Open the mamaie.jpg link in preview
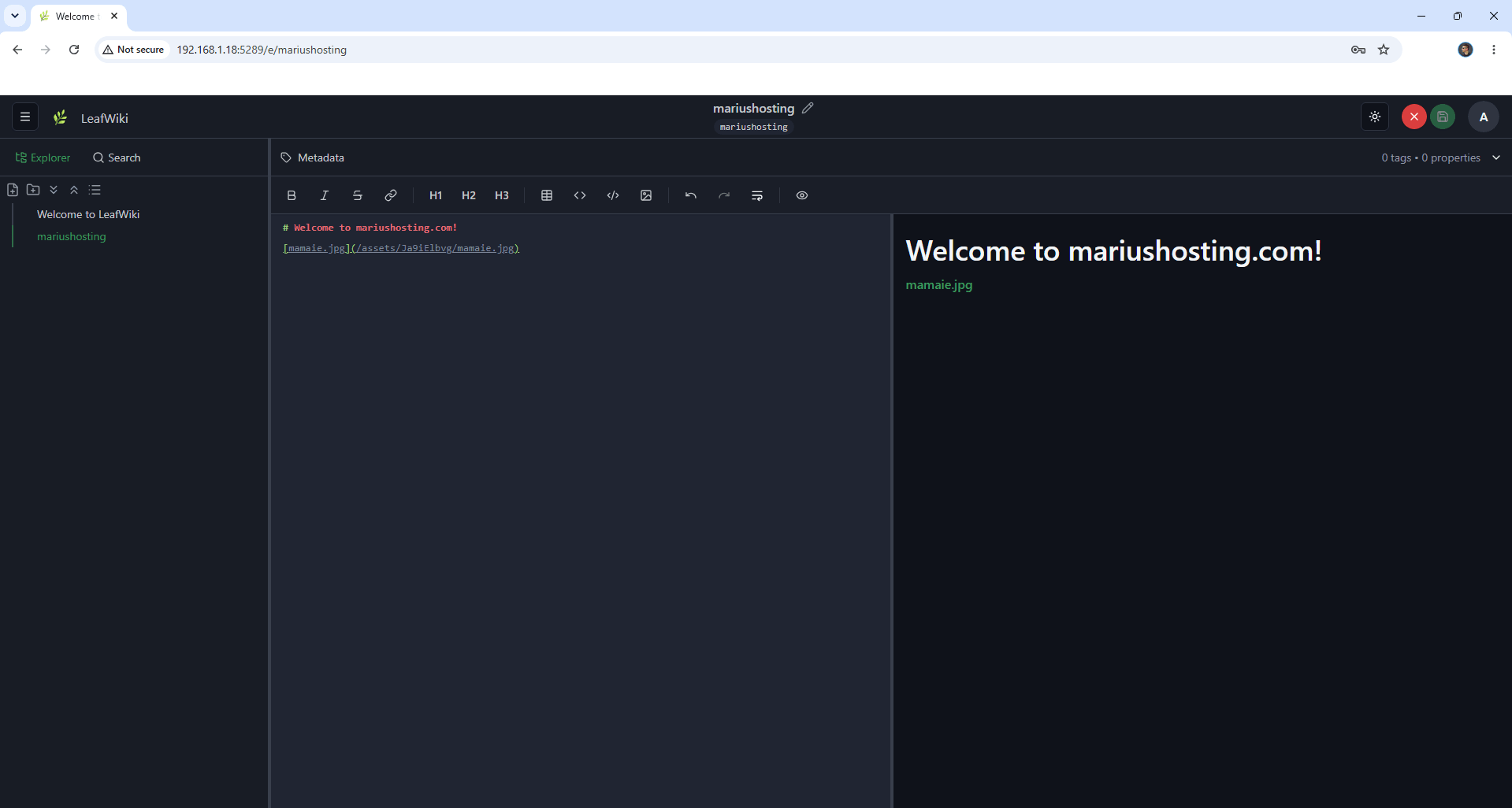The width and height of the screenshot is (1512, 808). (939, 285)
